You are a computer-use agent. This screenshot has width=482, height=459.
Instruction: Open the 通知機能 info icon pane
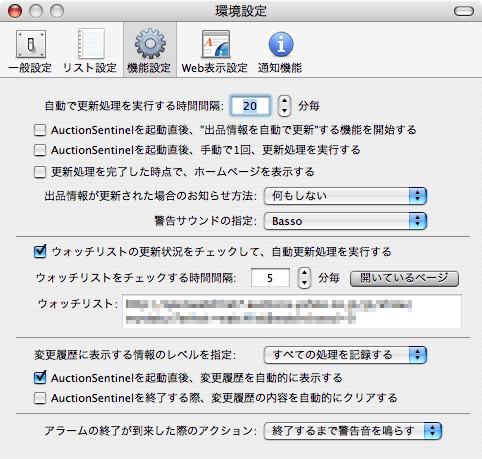[x=281, y=44]
